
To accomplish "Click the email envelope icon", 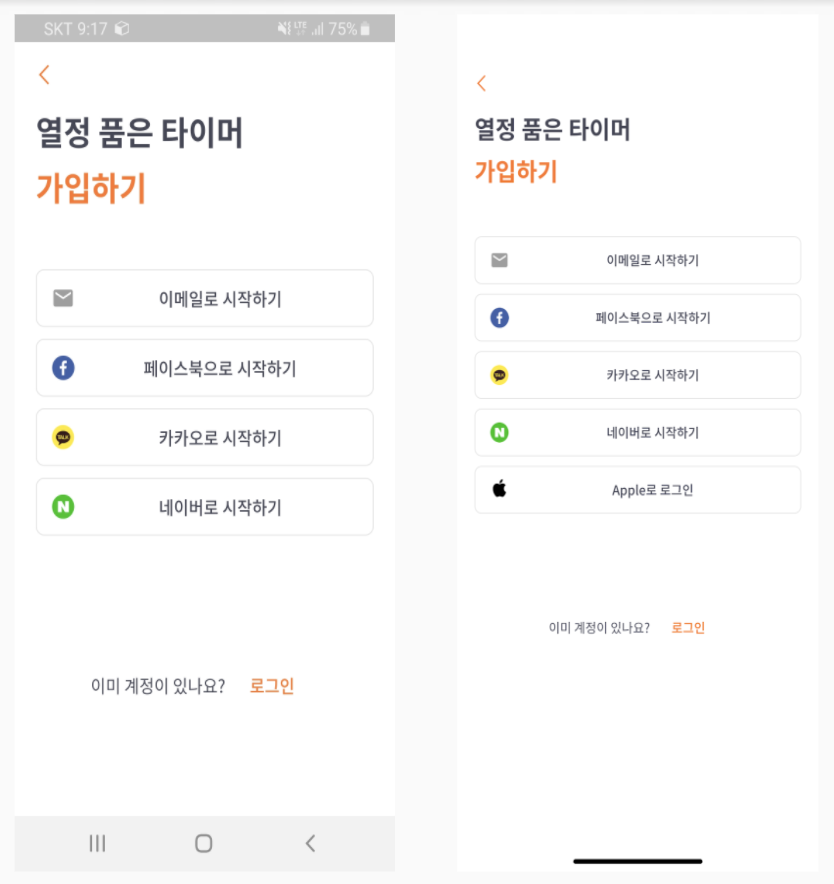I will pos(63,298).
